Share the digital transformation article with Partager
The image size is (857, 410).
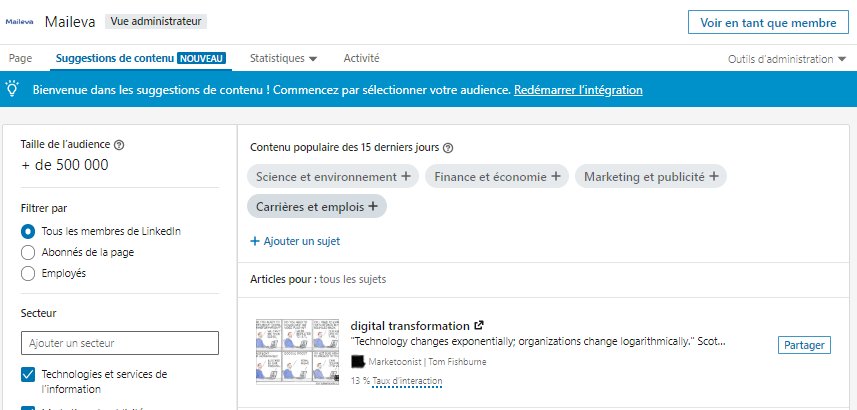pos(804,345)
